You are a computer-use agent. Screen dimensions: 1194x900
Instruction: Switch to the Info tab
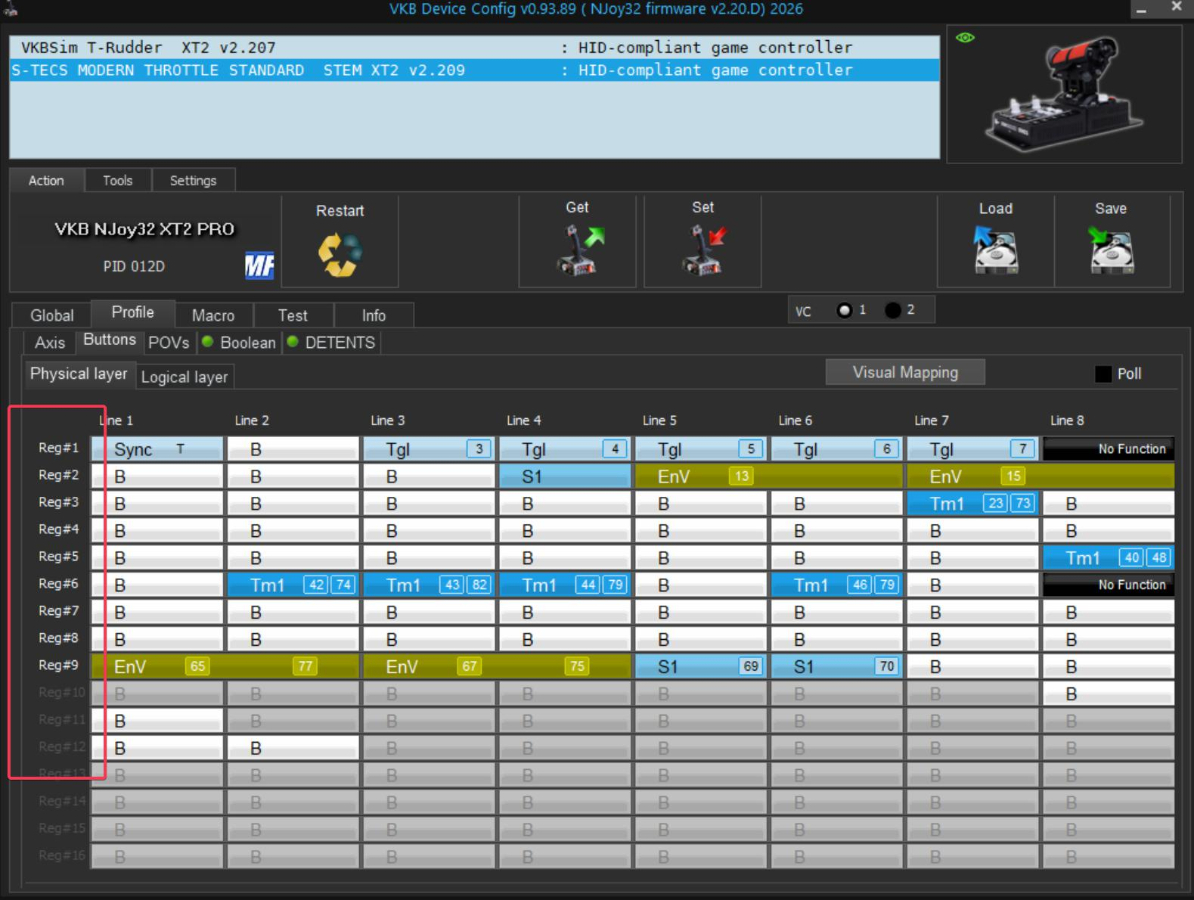point(373,315)
